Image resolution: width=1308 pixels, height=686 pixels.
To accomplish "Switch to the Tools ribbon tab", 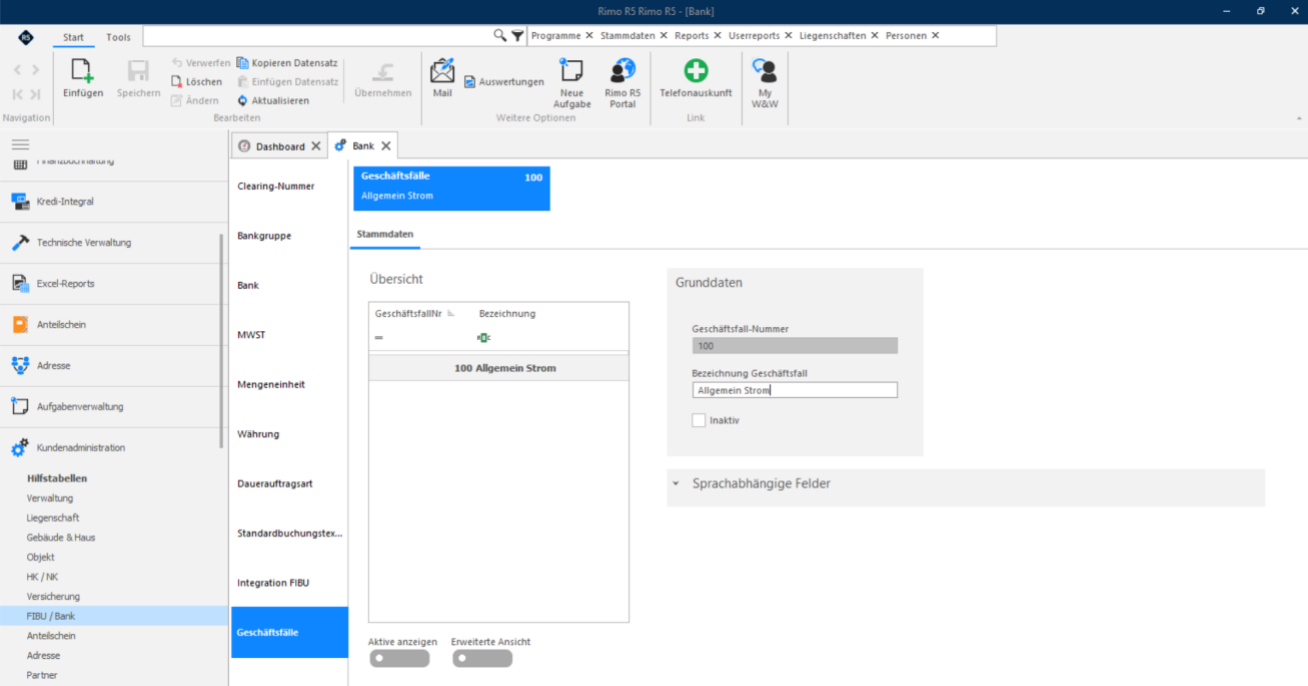I will [118, 37].
